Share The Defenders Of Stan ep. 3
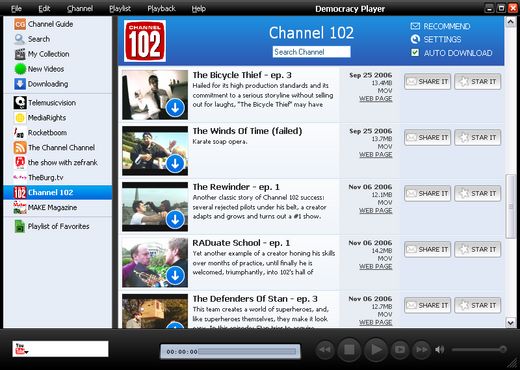This screenshot has width=520, height=370. click(x=427, y=306)
